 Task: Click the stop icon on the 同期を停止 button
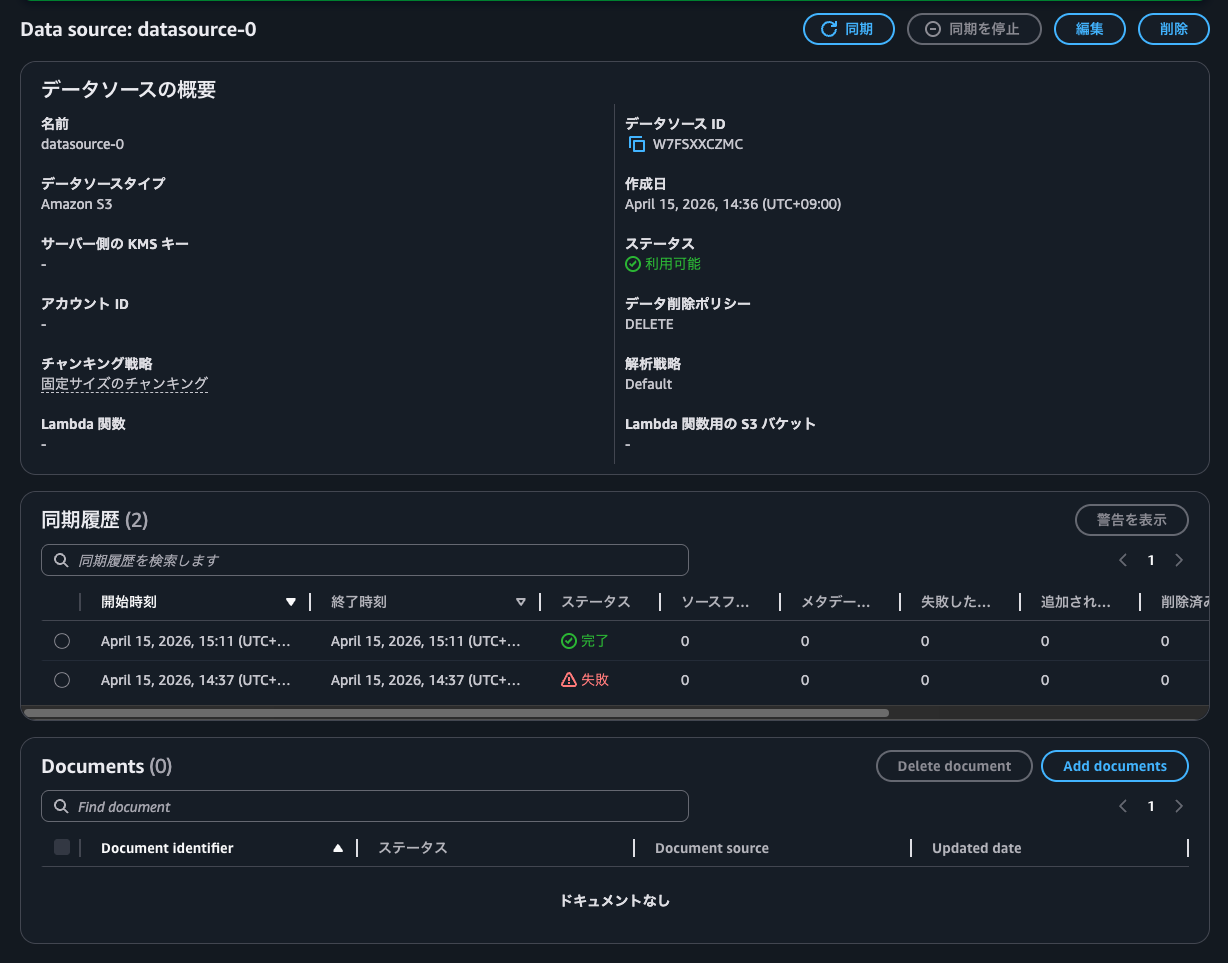coord(931,29)
